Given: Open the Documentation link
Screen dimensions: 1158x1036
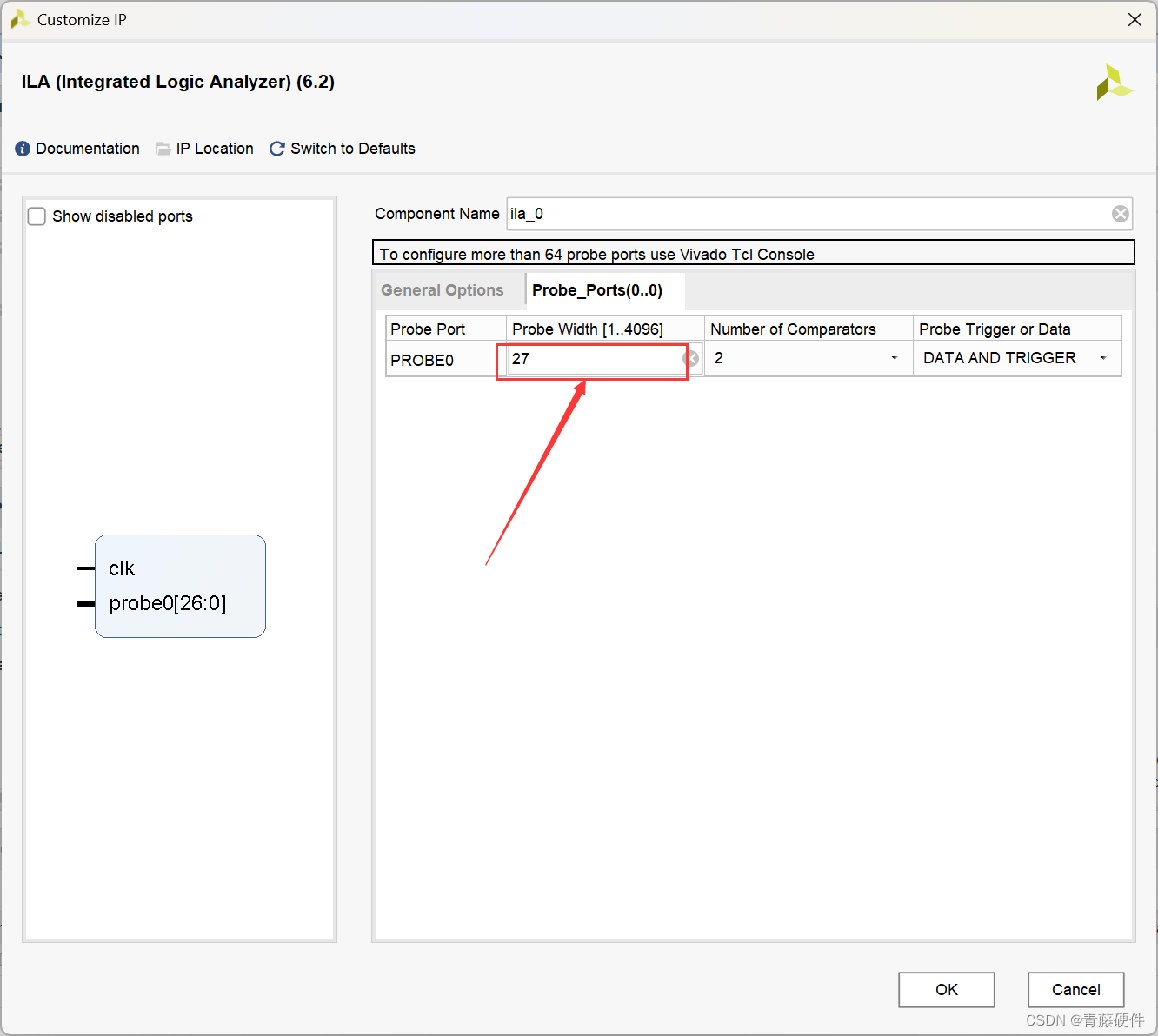Looking at the screenshot, I should pos(88,149).
